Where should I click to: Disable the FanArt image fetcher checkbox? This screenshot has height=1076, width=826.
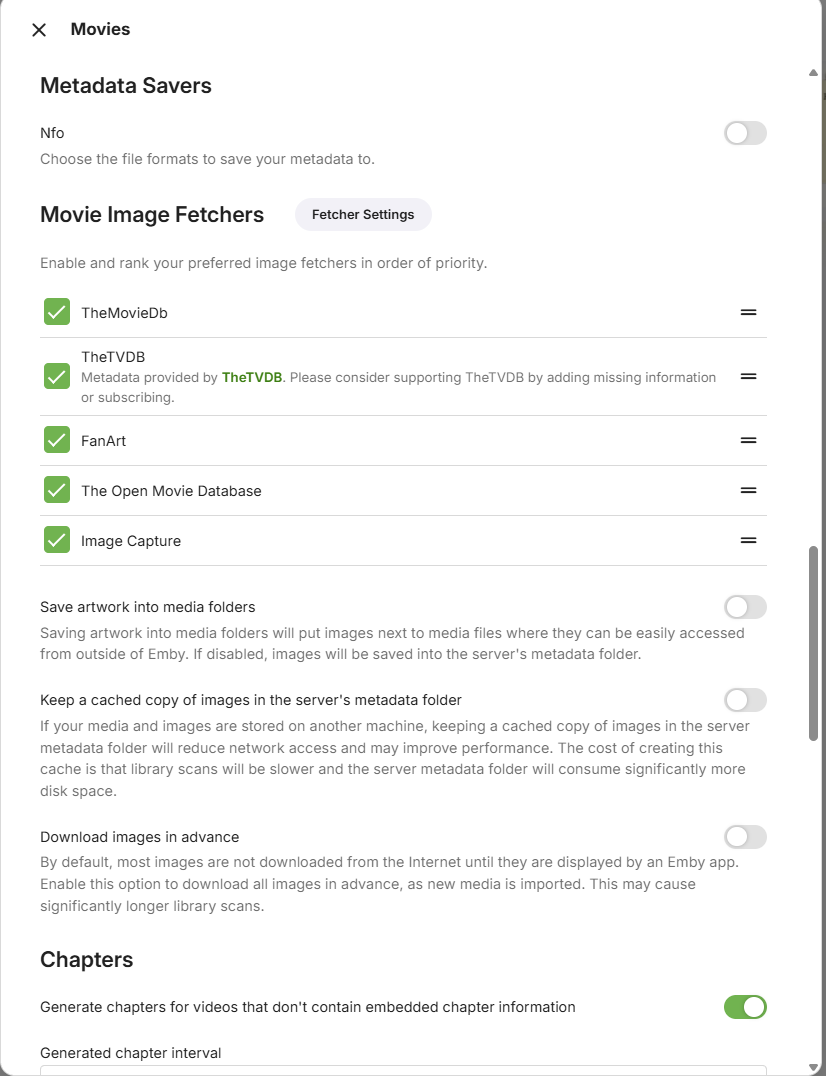pos(57,441)
